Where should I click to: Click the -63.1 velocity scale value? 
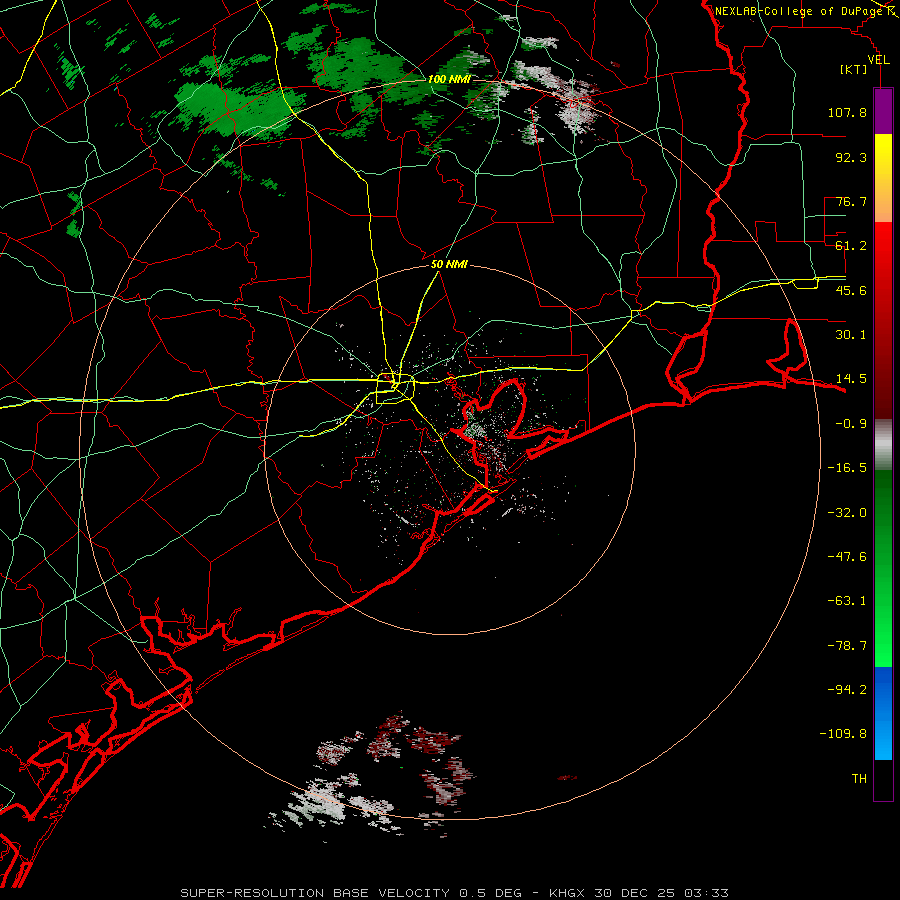pyautogui.click(x=847, y=601)
